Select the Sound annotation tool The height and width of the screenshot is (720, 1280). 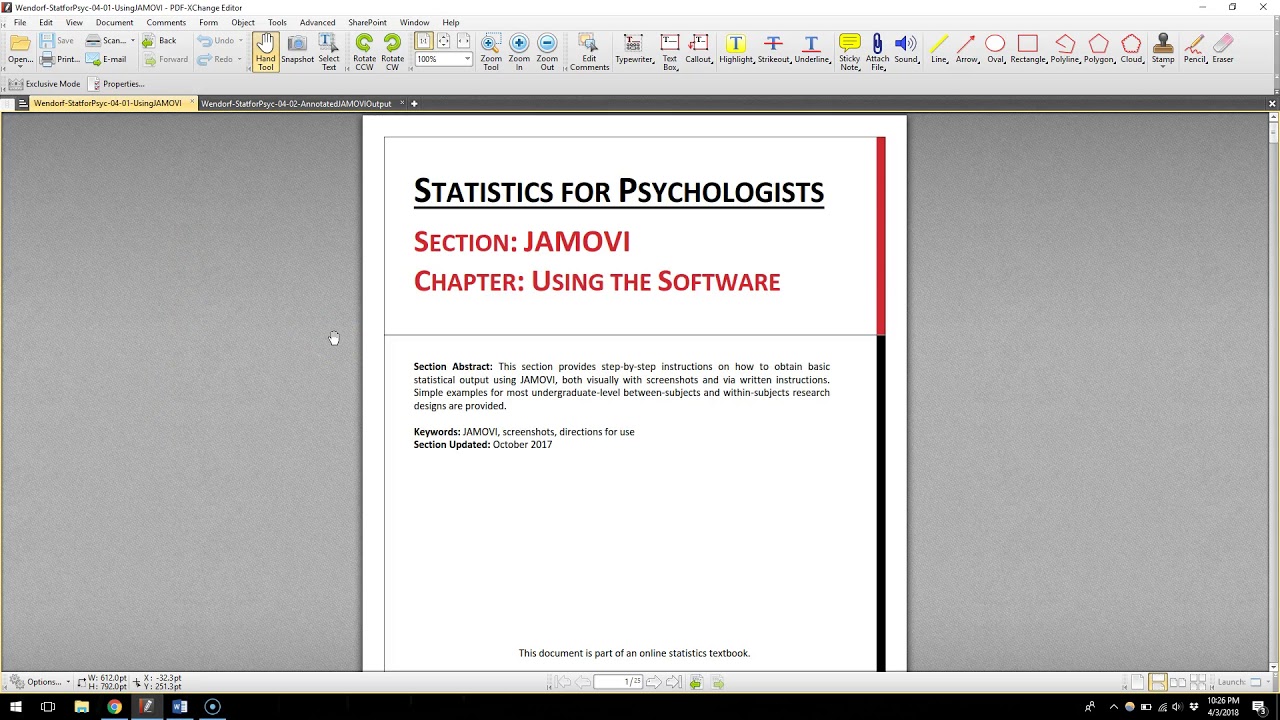(x=906, y=50)
